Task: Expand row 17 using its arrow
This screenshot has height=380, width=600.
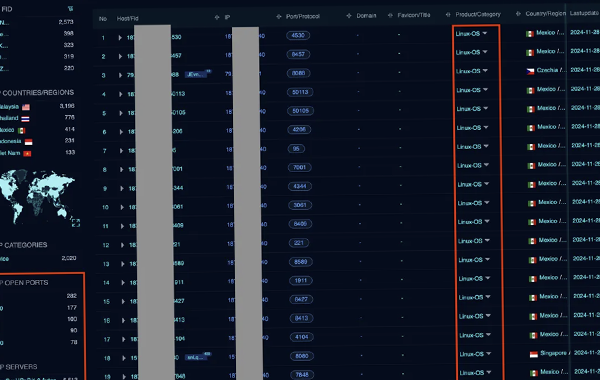Action: (x=123, y=339)
